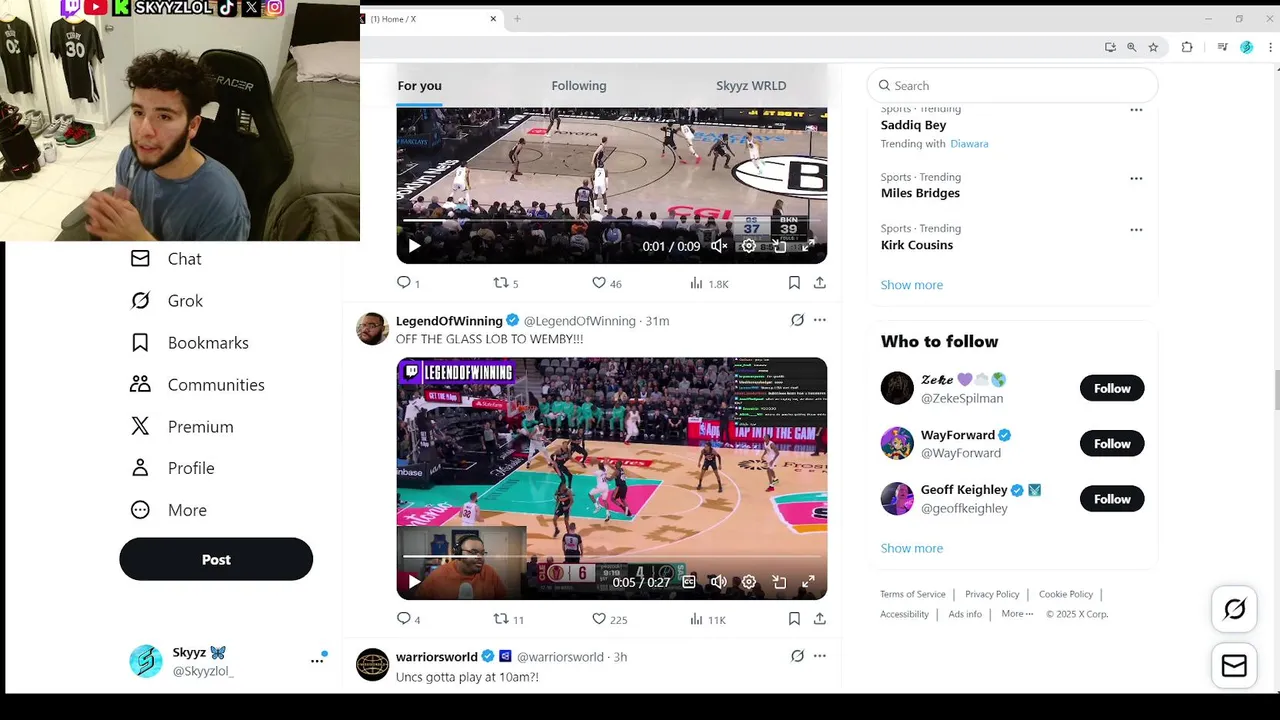Viewport: 1280px width, 720px height.
Task: Follow Geoff Keighley
Action: click(x=1112, y=499)
